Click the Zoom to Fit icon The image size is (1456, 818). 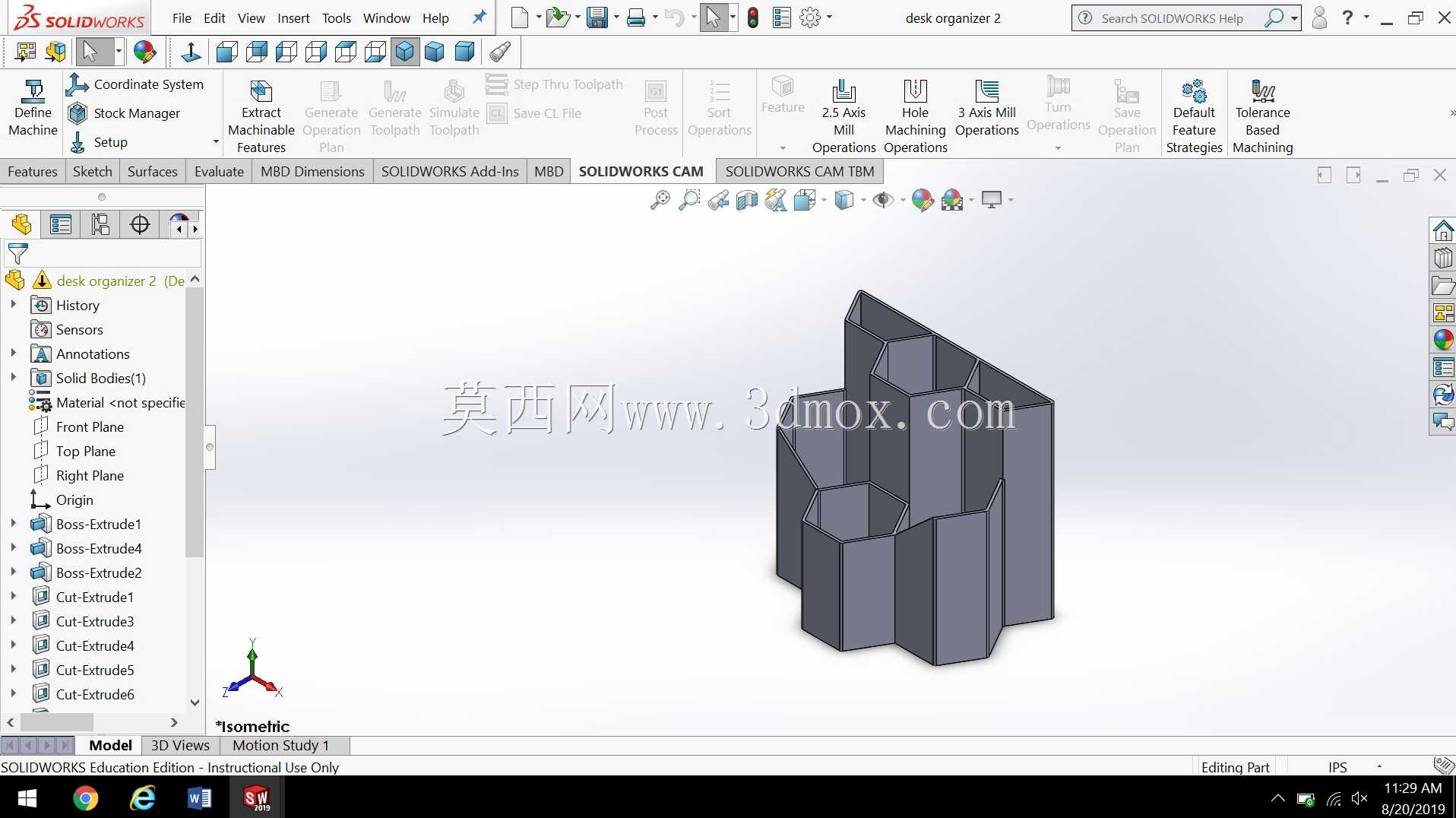(660, 200)
